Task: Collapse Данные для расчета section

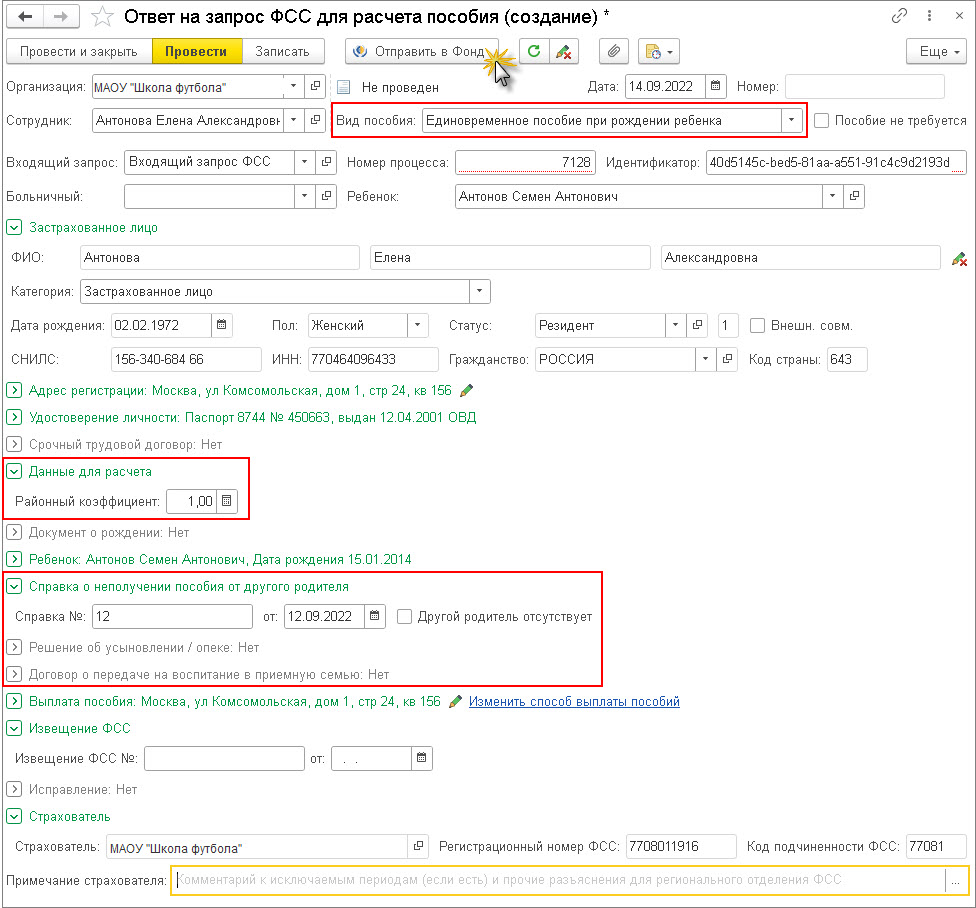Action: pyautogui.click(x=14, y=471)
